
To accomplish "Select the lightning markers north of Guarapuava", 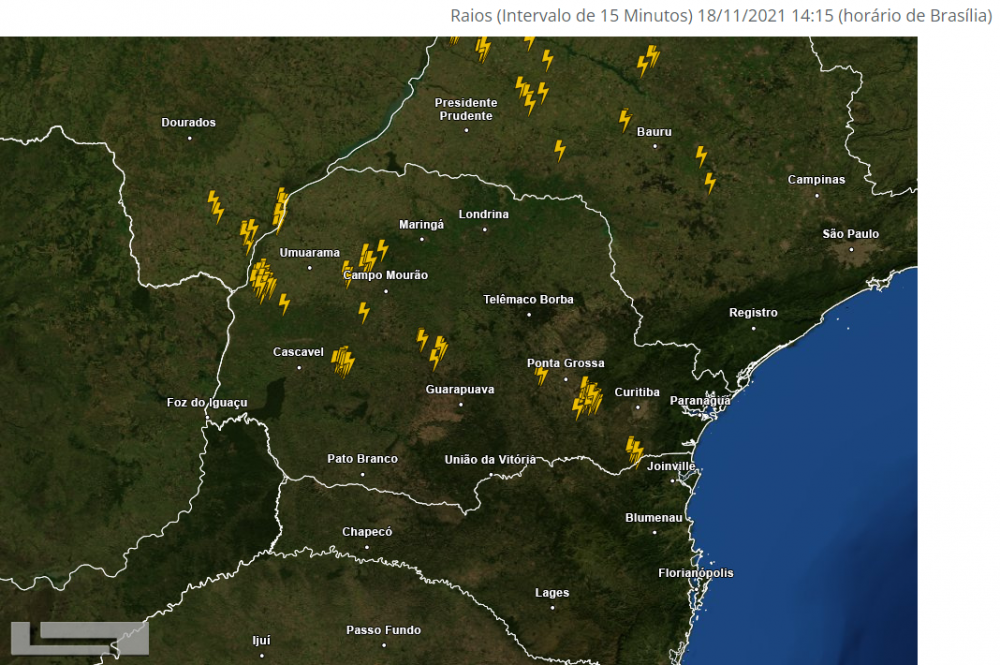I will pos(432,348).
